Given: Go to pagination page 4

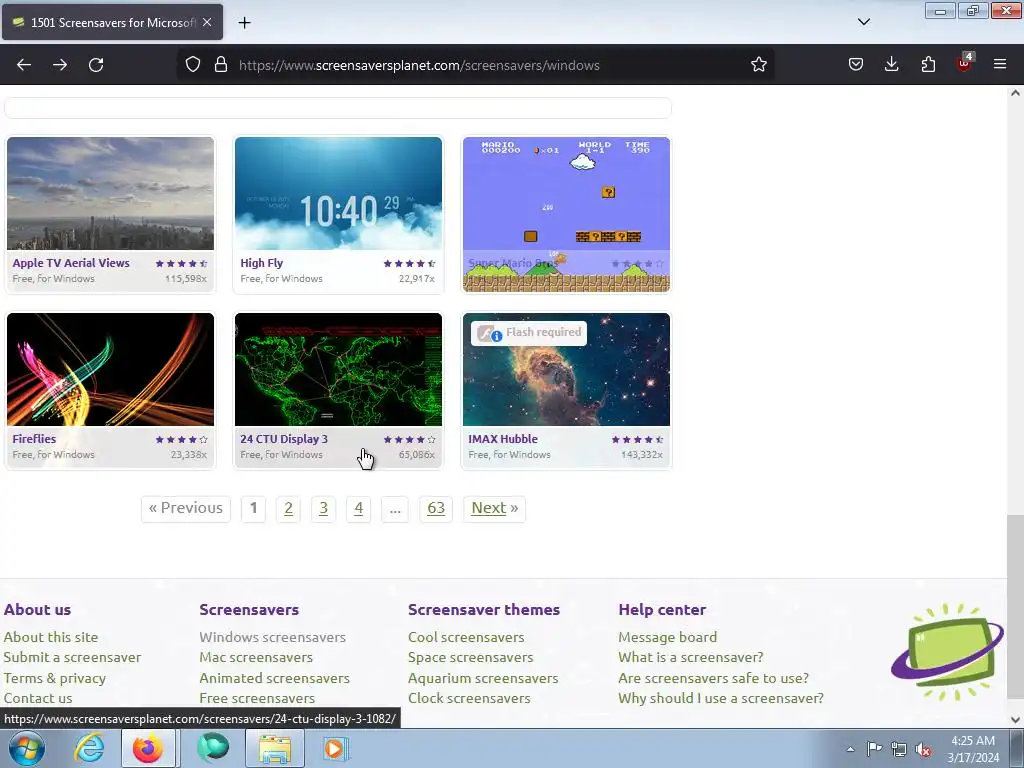Looking at the screenshot, I should [359, 509].
